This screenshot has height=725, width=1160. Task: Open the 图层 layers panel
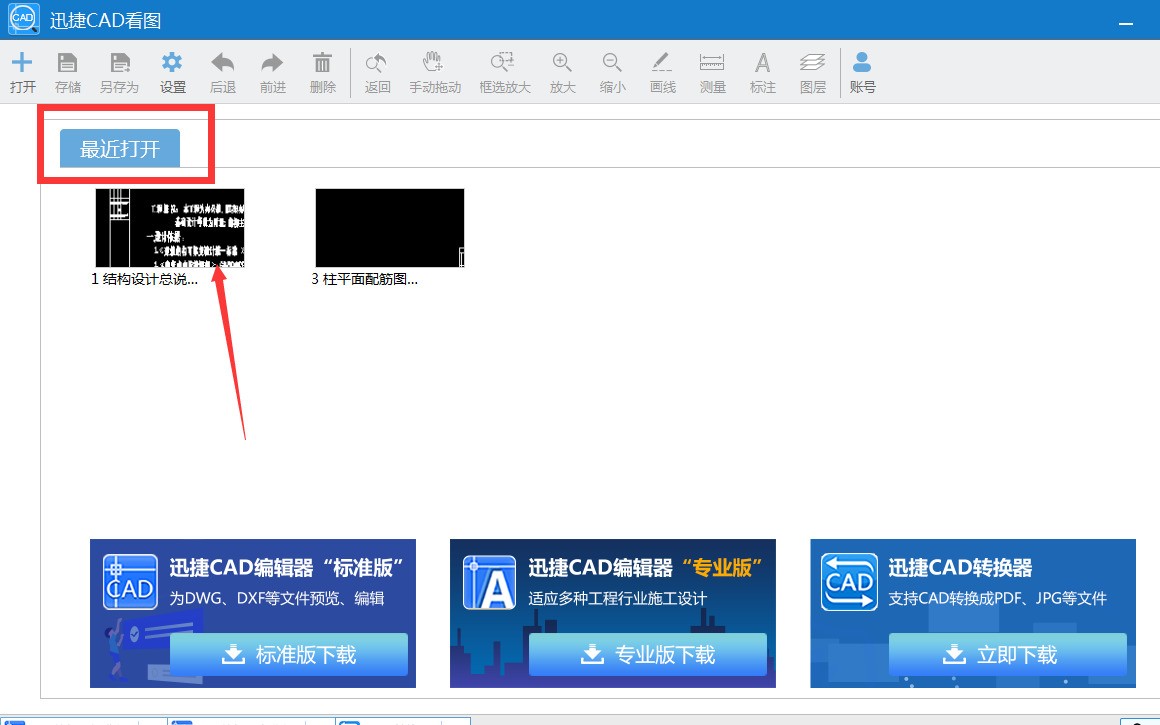point(813,63)
